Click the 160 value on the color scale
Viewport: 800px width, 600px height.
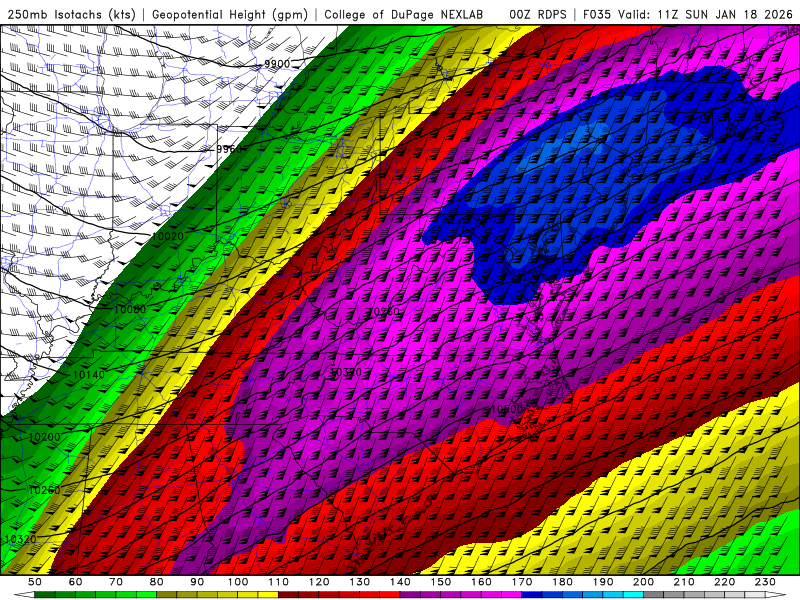(x=481, y=582)
